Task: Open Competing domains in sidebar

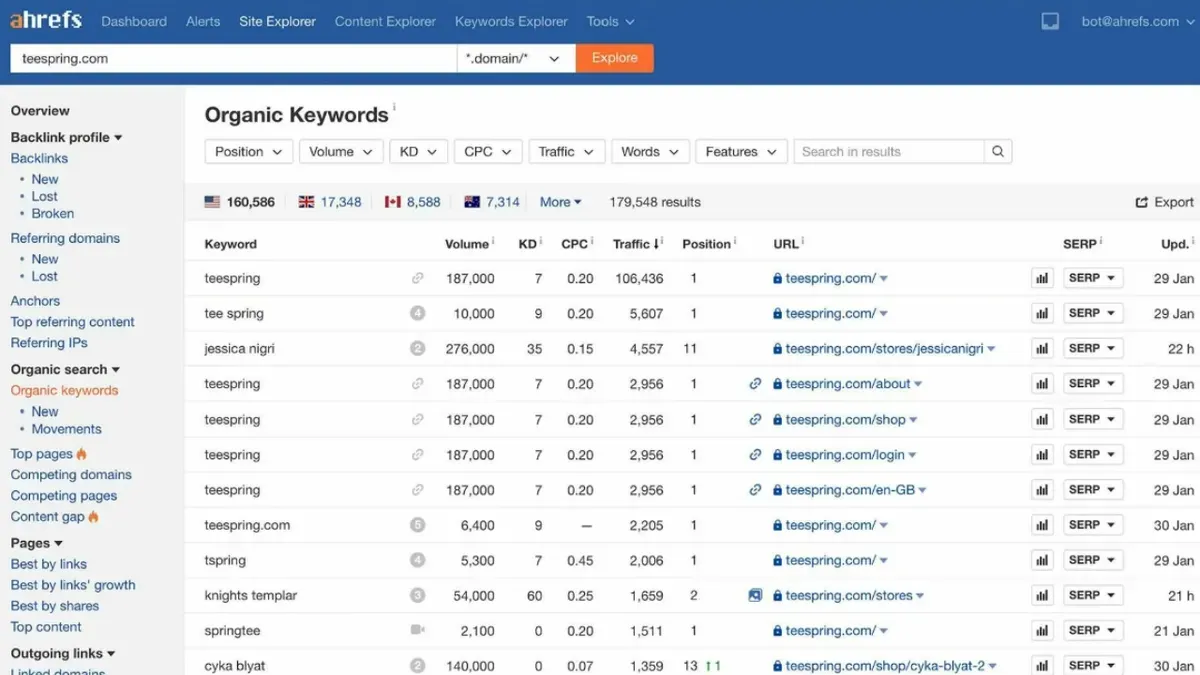Action: (x=71, y=475)
